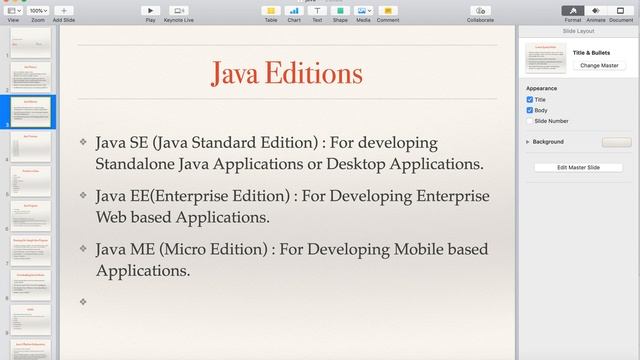
Task: Select slide 3 thumbnail
Action: 31,112
